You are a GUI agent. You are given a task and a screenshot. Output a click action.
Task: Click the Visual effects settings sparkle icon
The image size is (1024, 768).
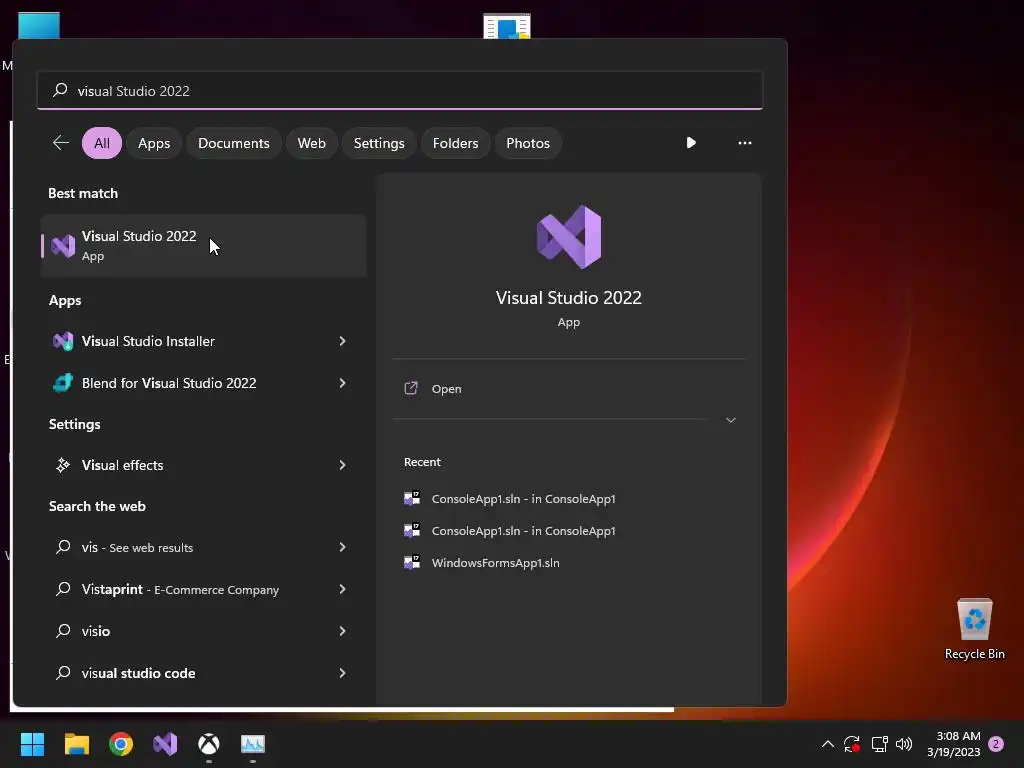click(x=63, y=465)
